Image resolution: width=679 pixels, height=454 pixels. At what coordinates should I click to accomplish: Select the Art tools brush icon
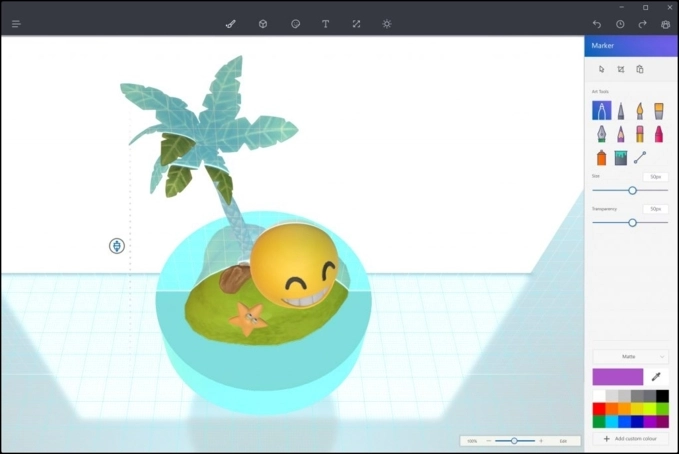pos(231,24)
